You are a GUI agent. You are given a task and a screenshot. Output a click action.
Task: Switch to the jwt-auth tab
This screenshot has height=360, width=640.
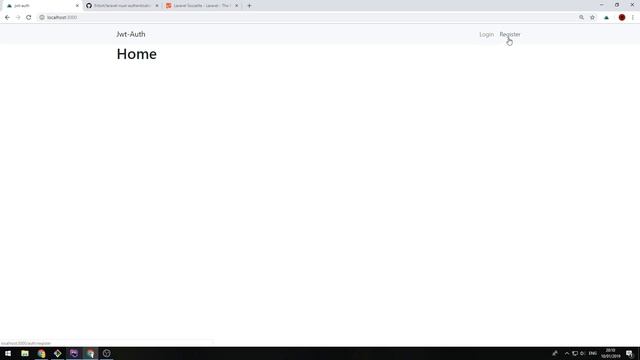tap(41, 6)
